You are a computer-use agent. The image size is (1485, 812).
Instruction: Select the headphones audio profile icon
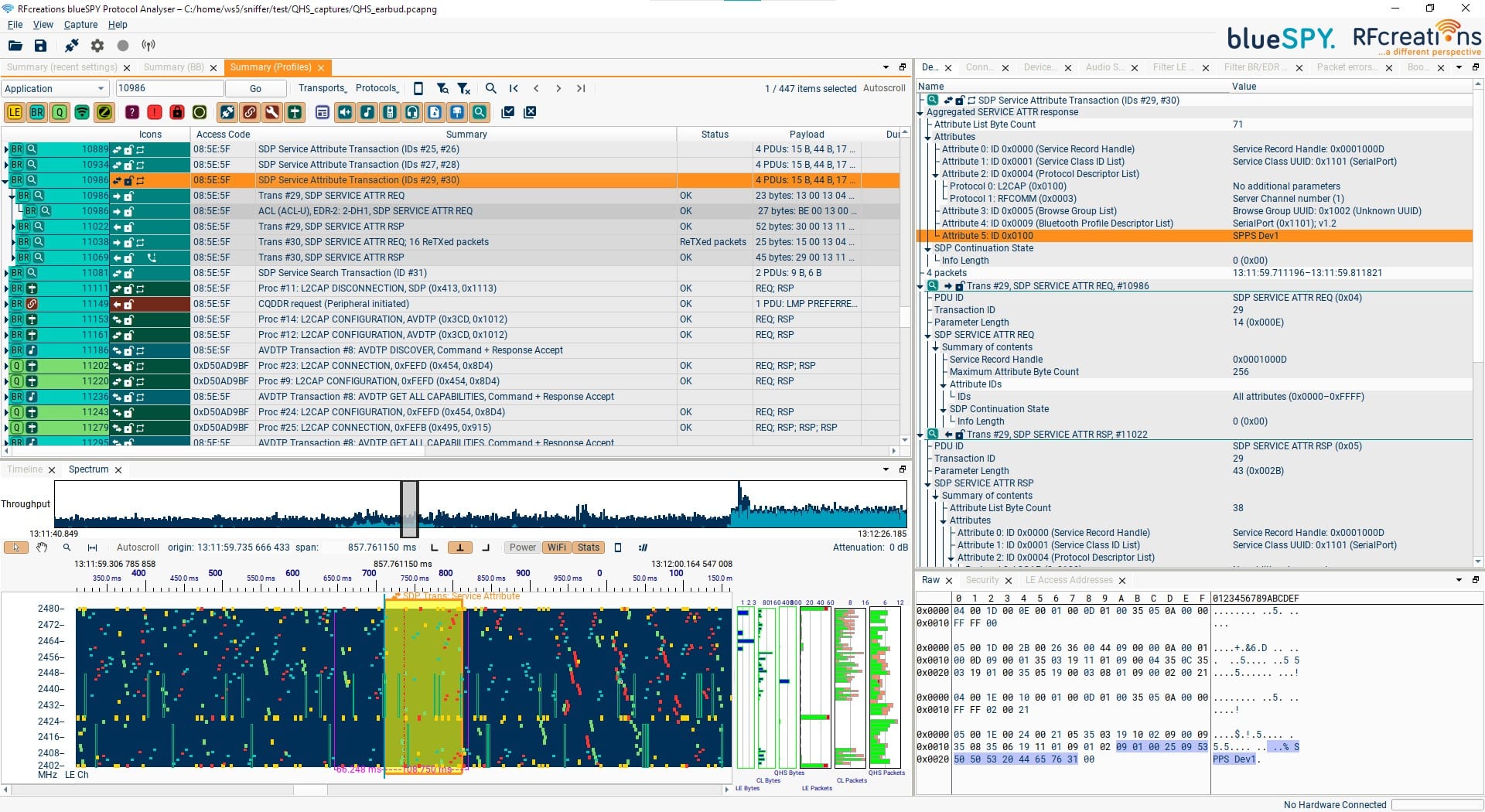[x=412, y=112]
